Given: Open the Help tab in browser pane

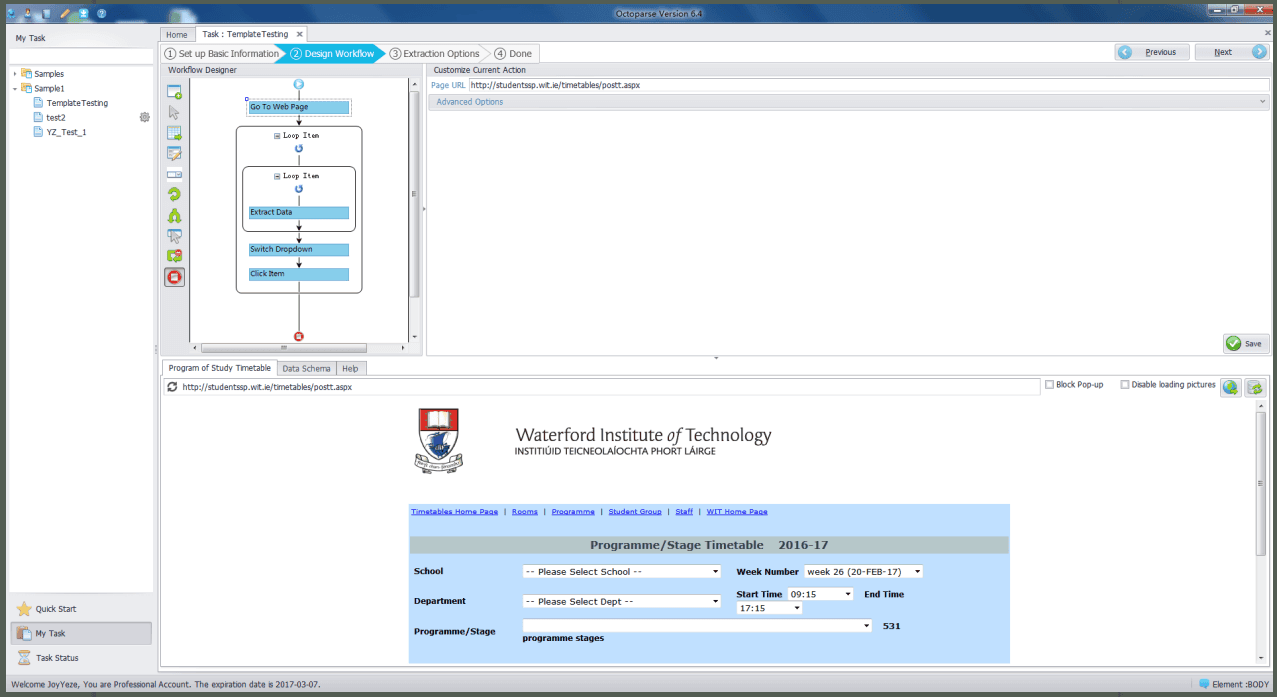Looking at the screenshot, I should pos(350,369).
